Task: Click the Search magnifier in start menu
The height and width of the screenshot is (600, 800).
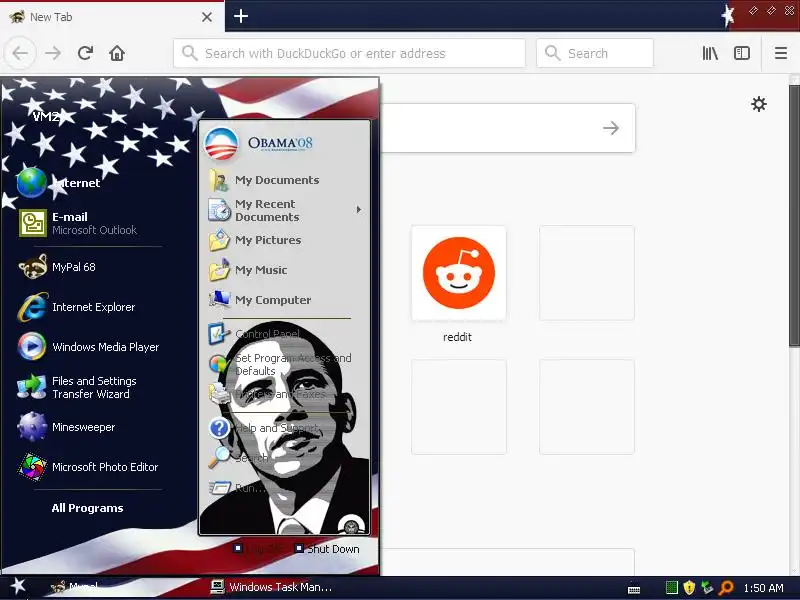Action: (219, 458)
